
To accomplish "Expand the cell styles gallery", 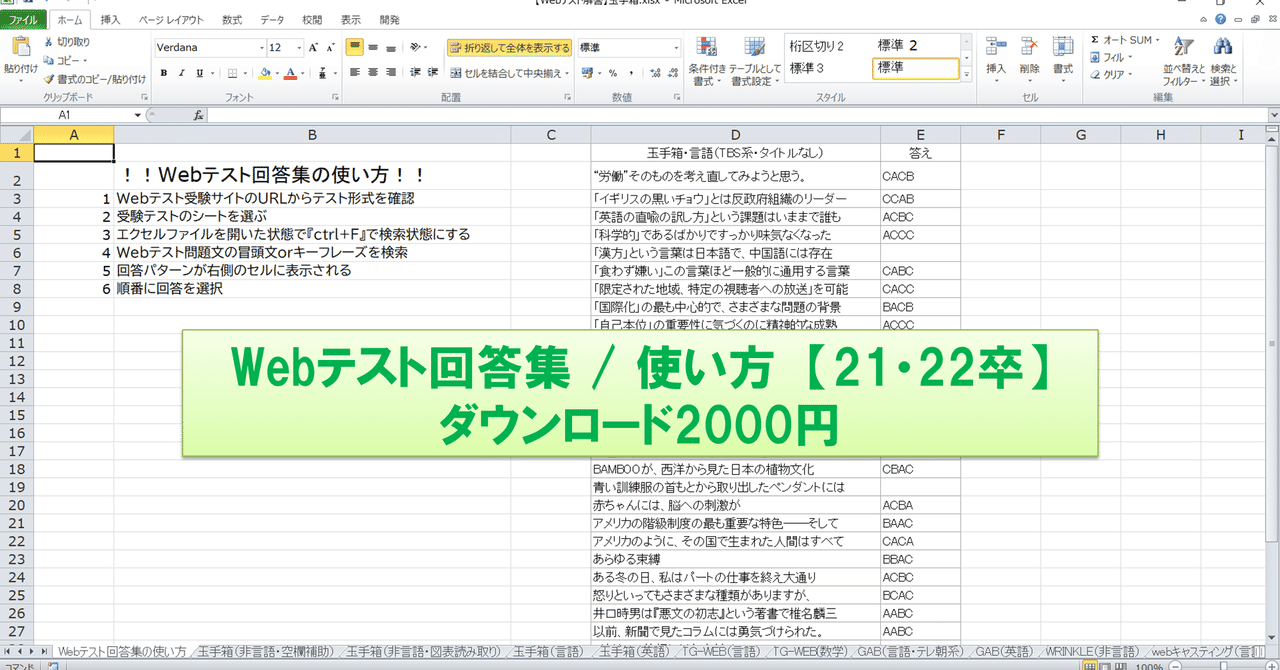I will click(x=967, y=75).
